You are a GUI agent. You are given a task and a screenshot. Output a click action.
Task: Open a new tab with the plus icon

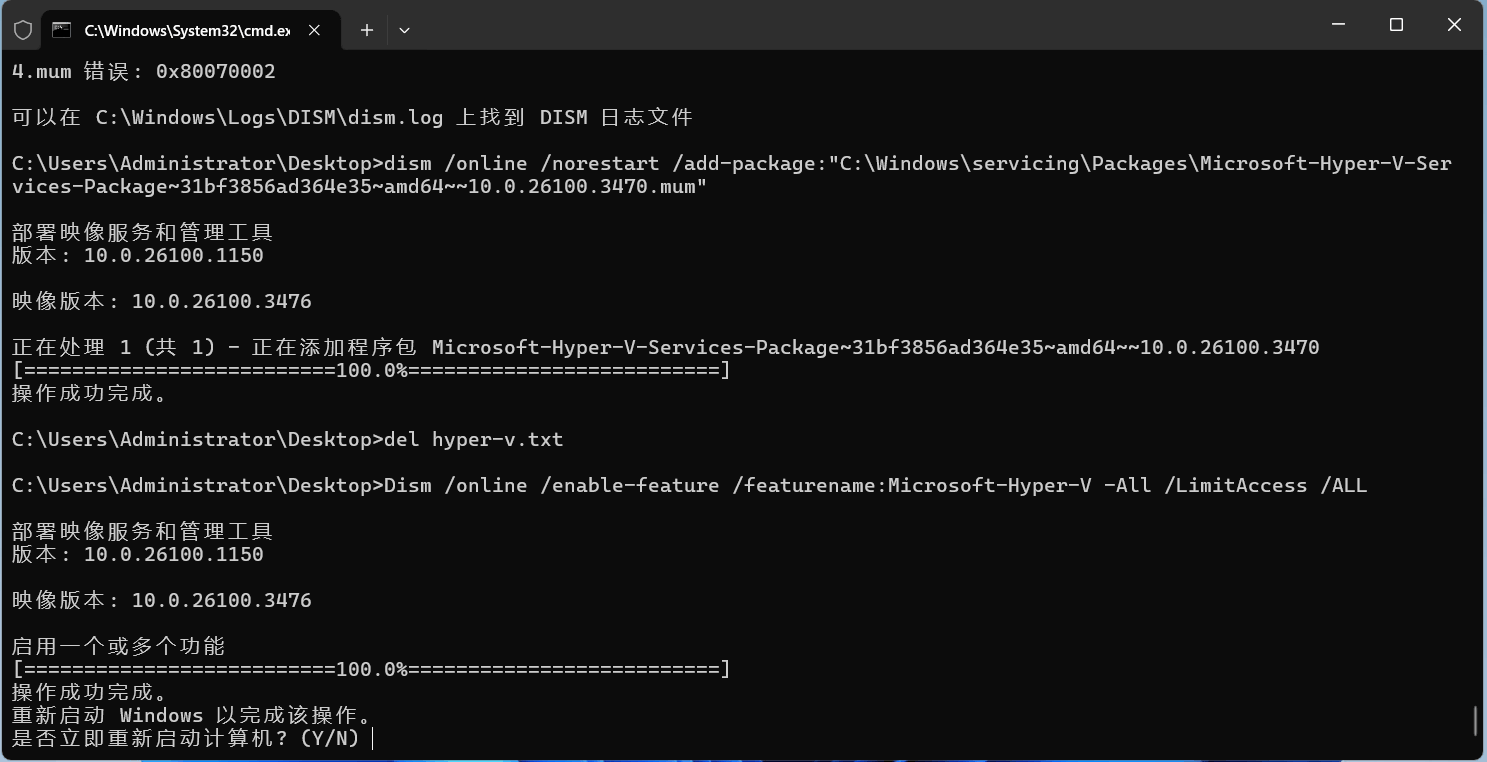click(367, 30)
